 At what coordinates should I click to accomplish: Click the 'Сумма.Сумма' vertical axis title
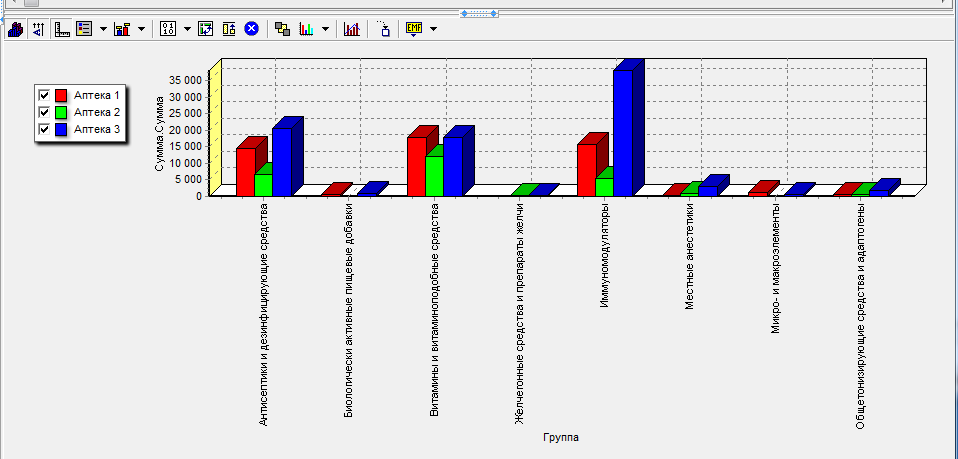159,133
